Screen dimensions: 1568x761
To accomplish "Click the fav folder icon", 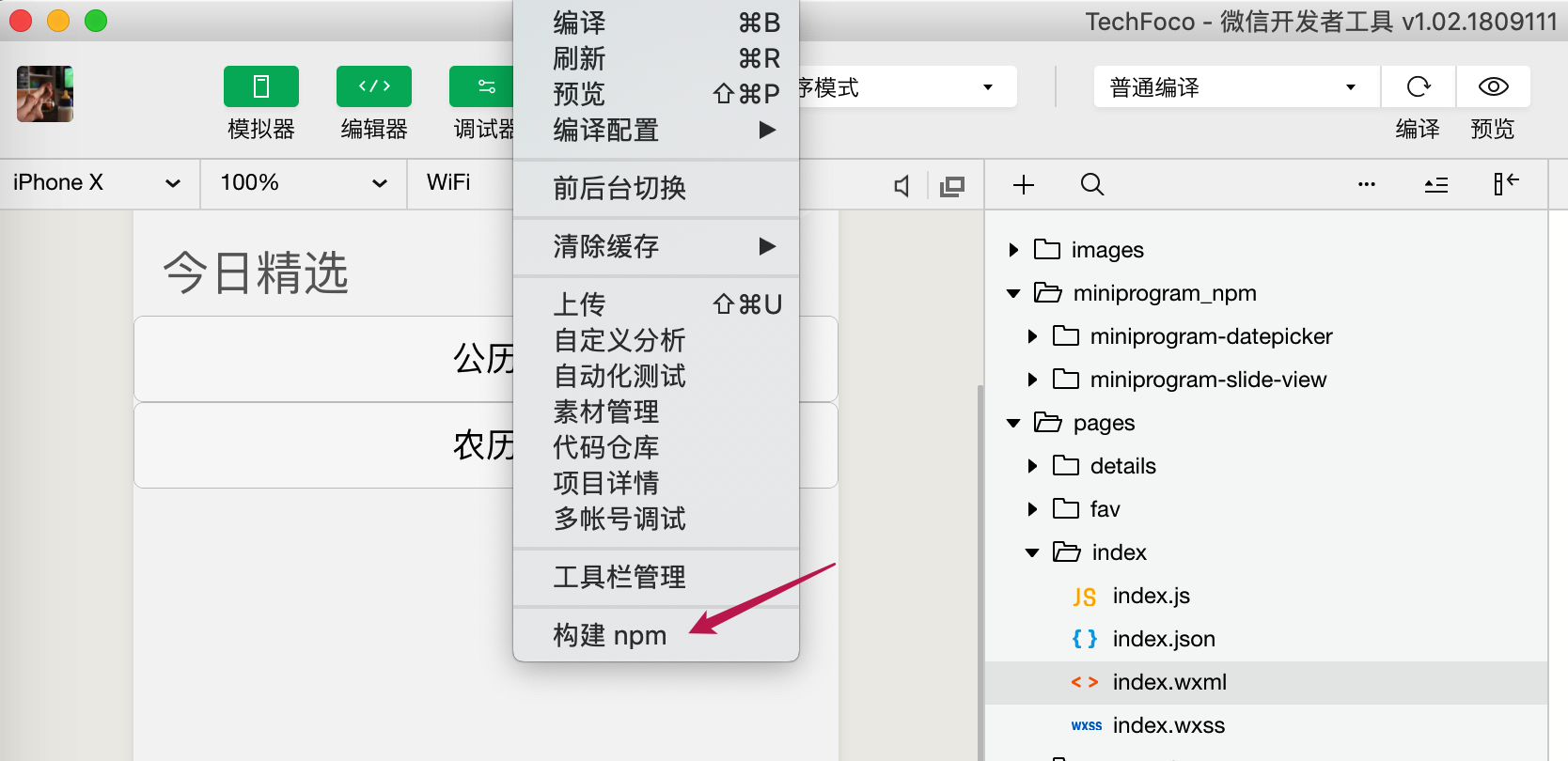I will pos(1066,508).
